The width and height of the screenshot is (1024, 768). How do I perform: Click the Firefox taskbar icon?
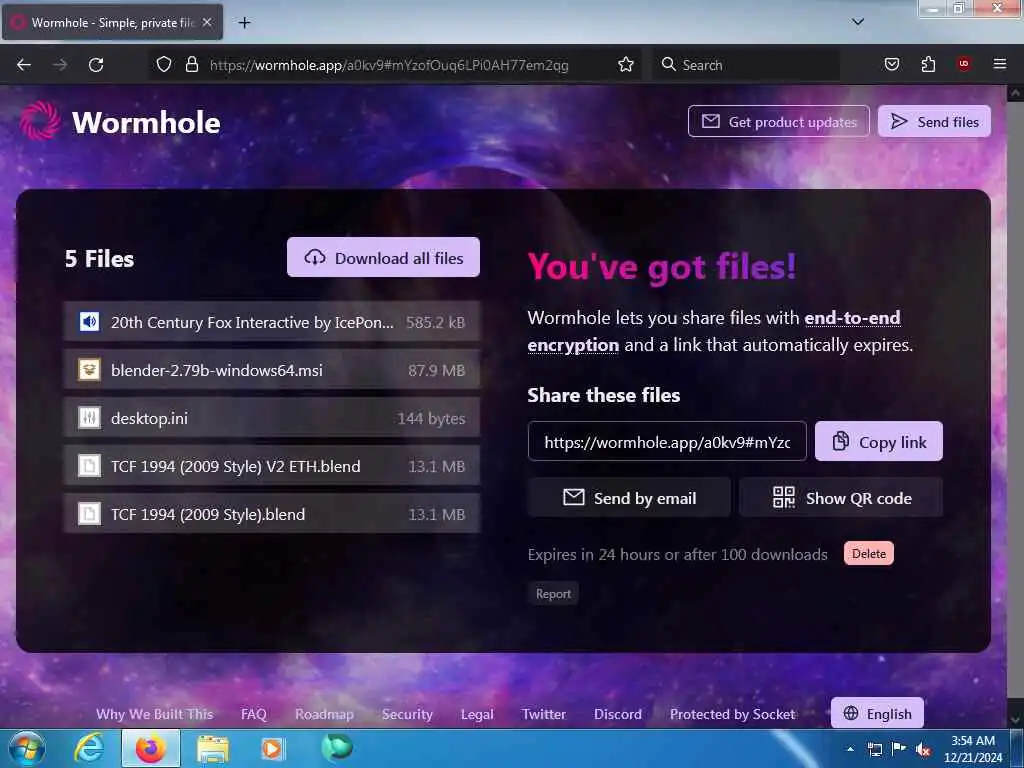[151, 748]
